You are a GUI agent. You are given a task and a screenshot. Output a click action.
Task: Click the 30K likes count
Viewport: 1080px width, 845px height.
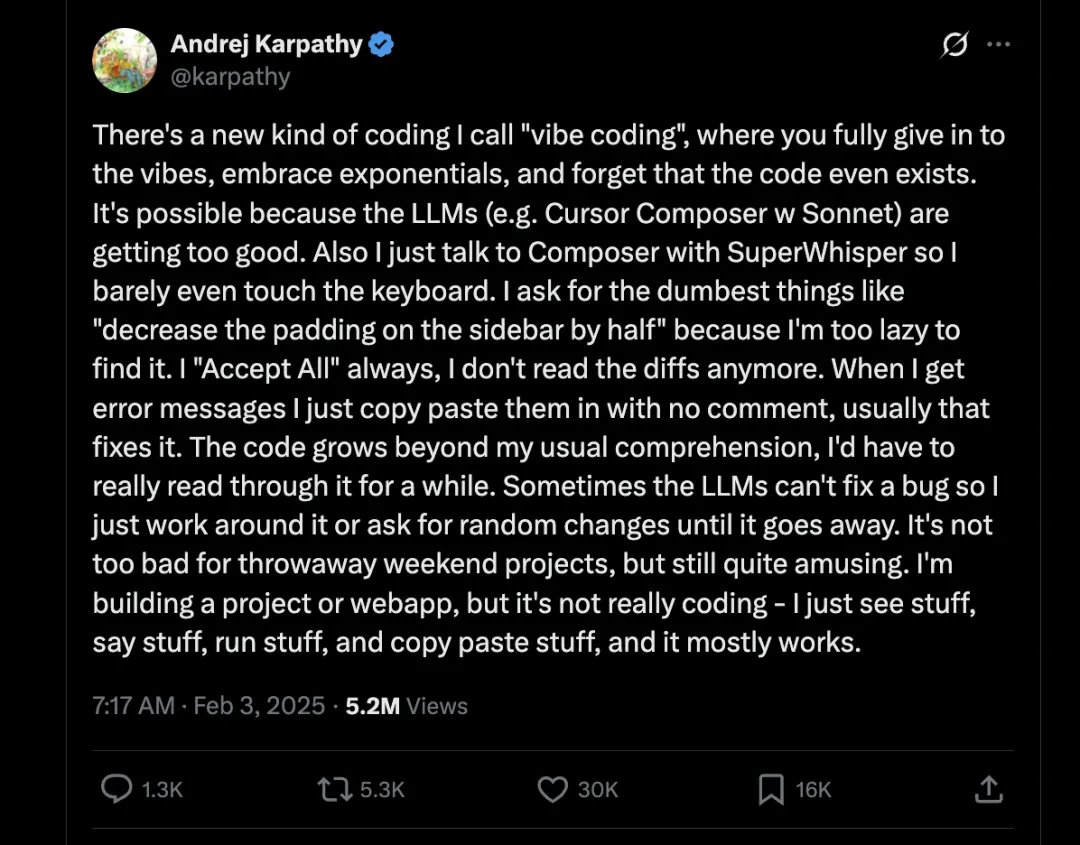click(598, 790)
